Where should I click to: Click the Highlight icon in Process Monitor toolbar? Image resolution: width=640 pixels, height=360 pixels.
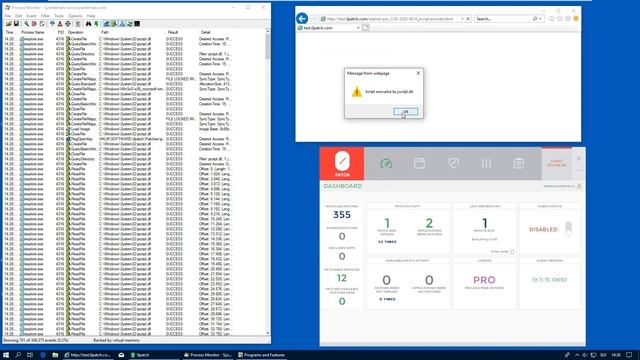tap(60, 24)
